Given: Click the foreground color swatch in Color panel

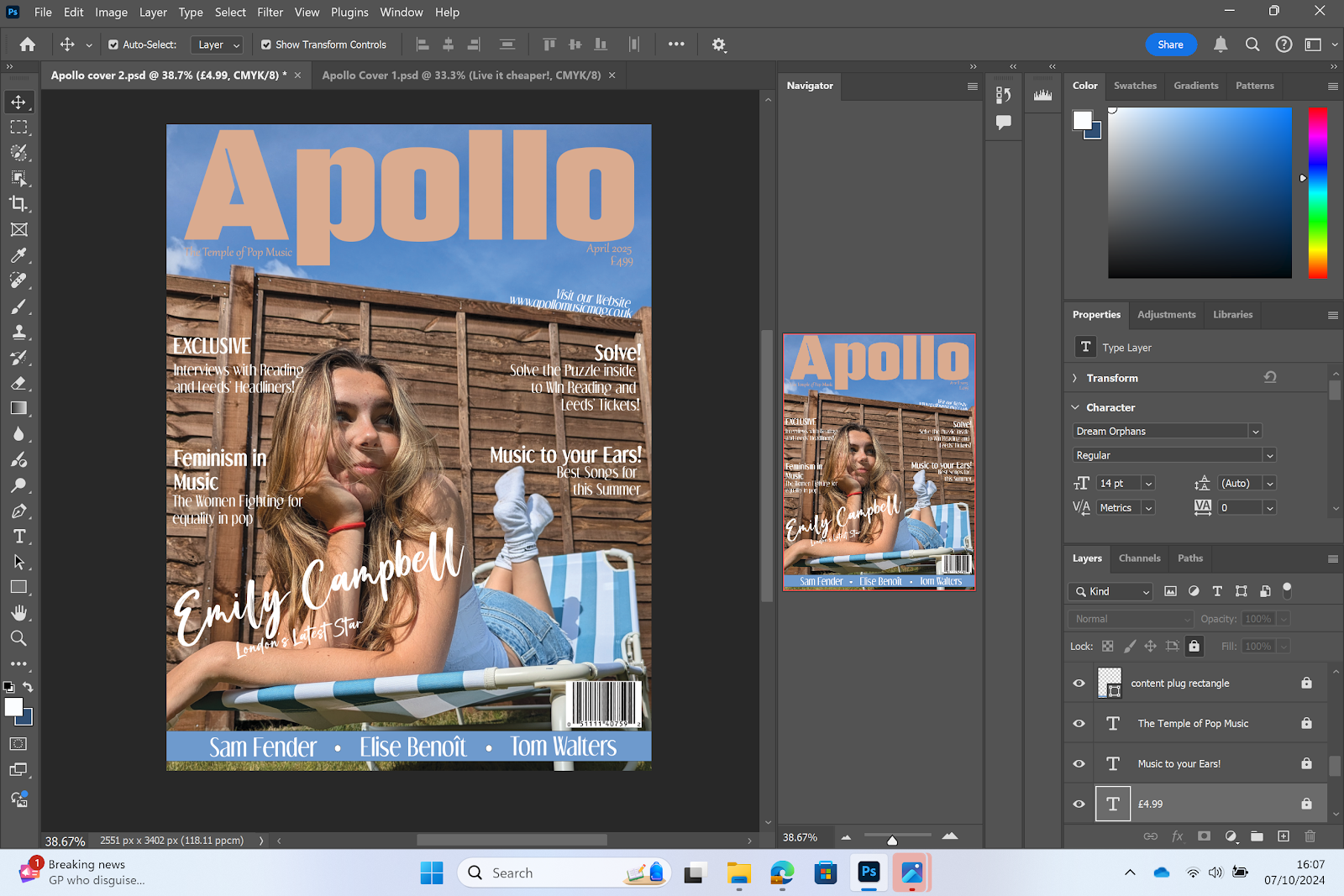Looking at the screenshot, I should (1082, 120).
